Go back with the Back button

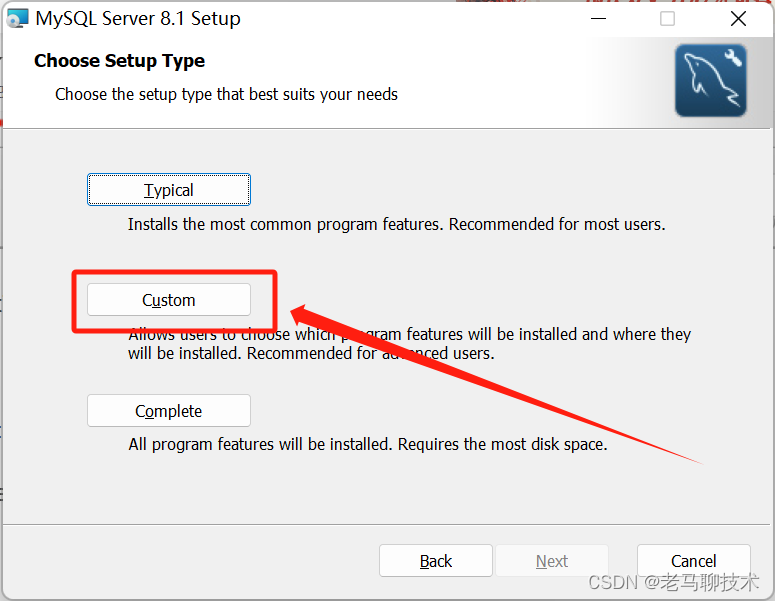(435, 561)
